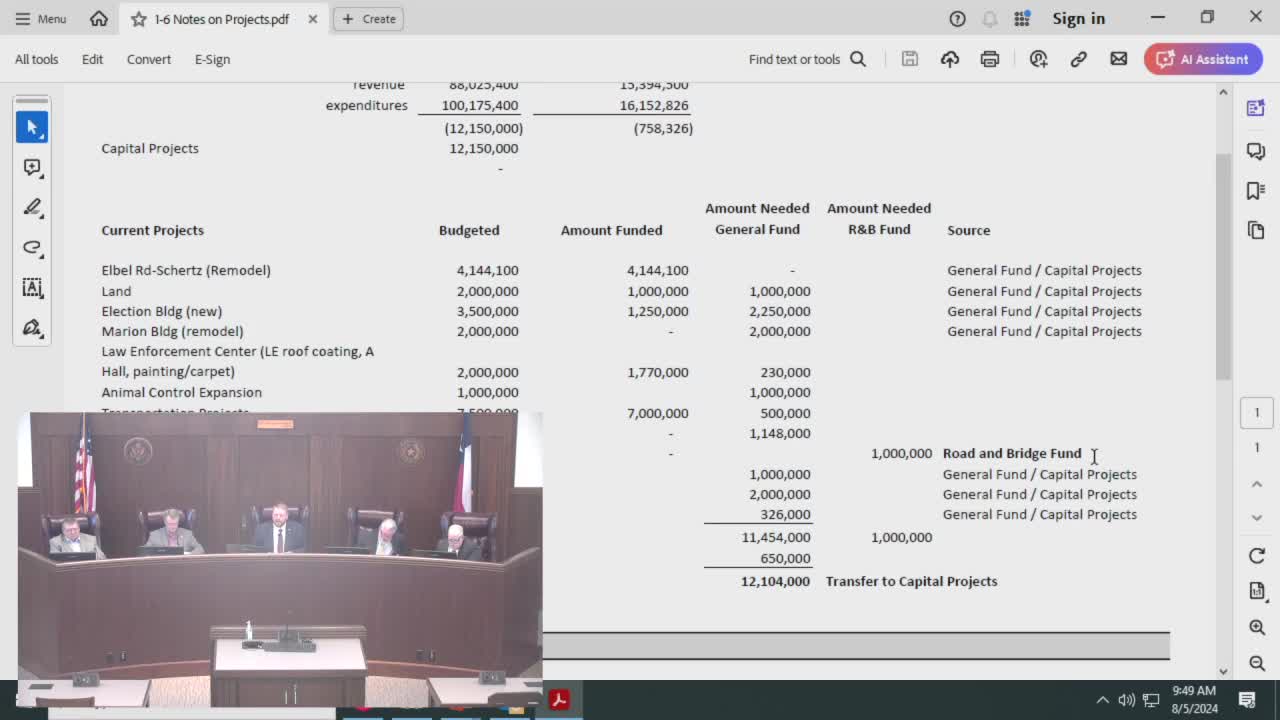The image size is (1280, 720).
Task: Choose the freehand draw tool
Action: click(32, 247)
